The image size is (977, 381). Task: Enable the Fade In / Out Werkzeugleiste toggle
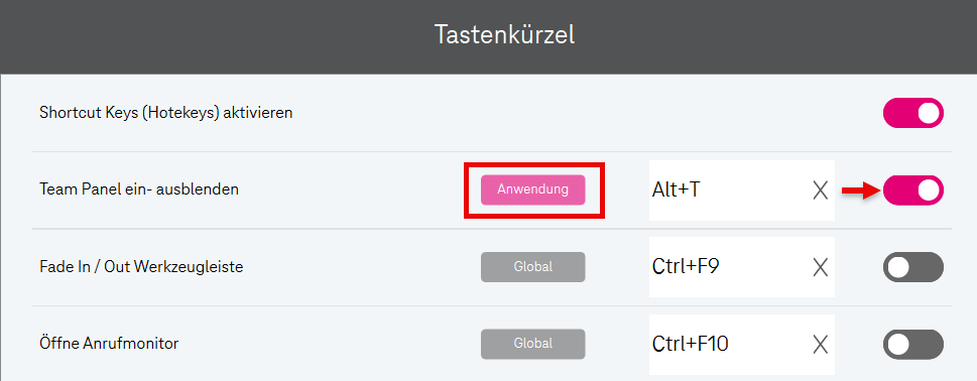coord(913,268)
